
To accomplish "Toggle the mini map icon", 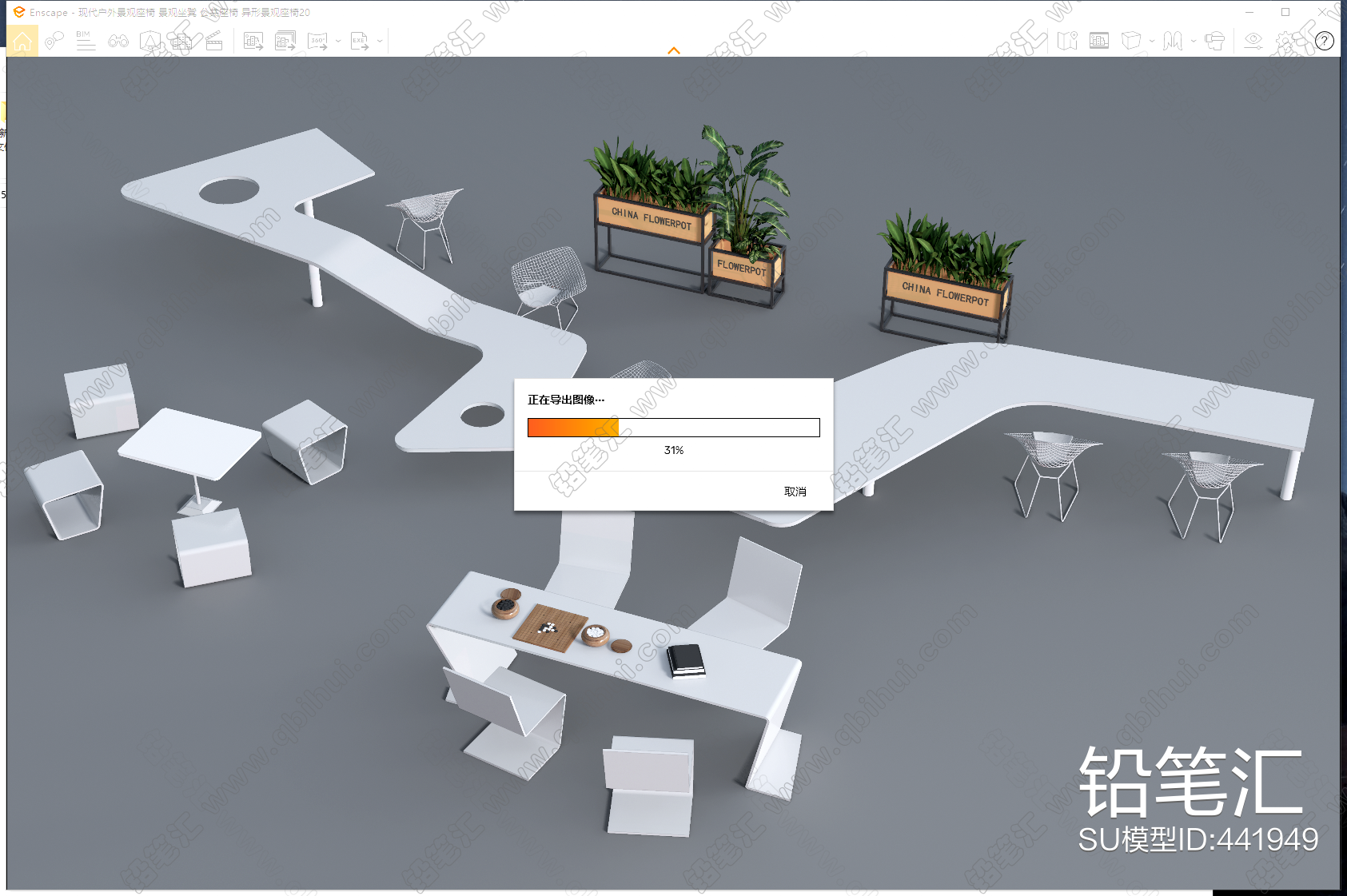I will coord(1067,41).
